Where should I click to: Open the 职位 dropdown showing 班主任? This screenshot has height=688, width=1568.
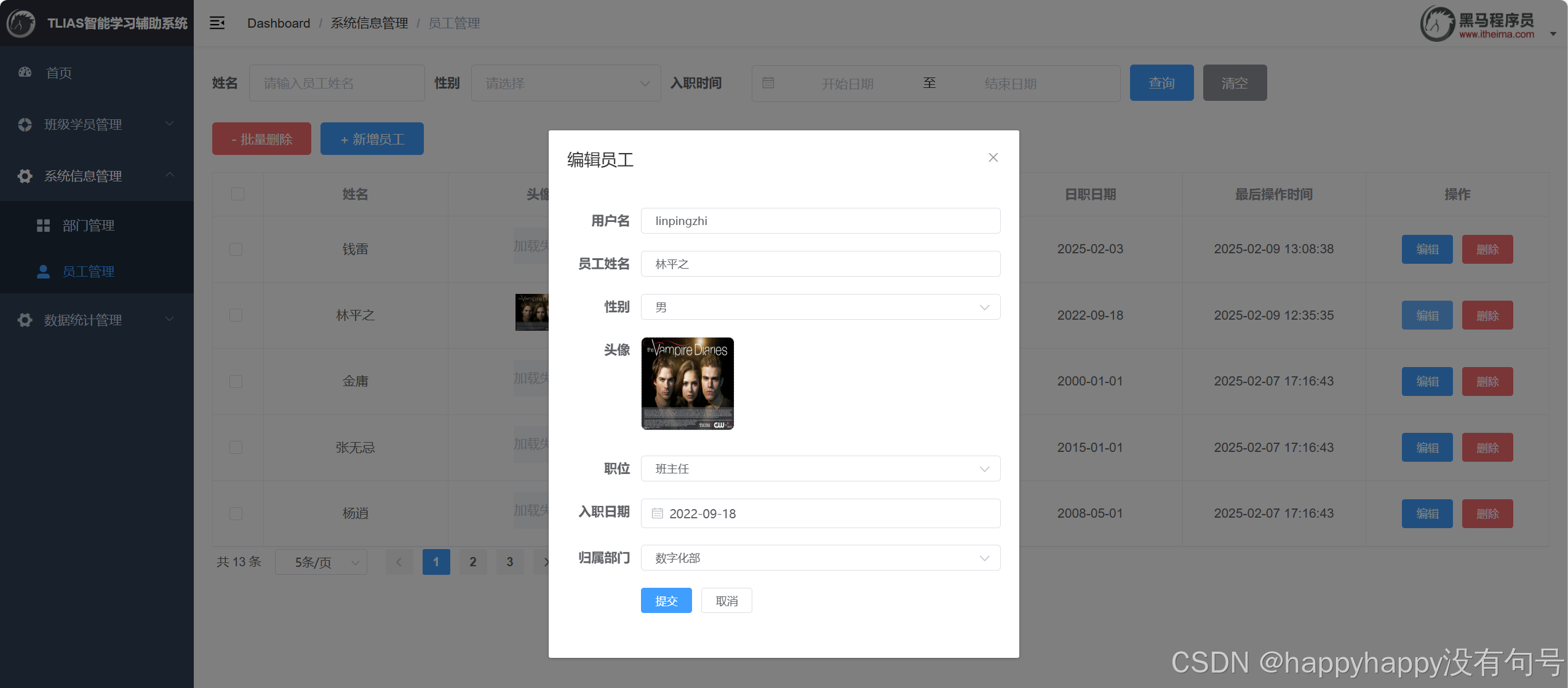[x=820, y=469]
